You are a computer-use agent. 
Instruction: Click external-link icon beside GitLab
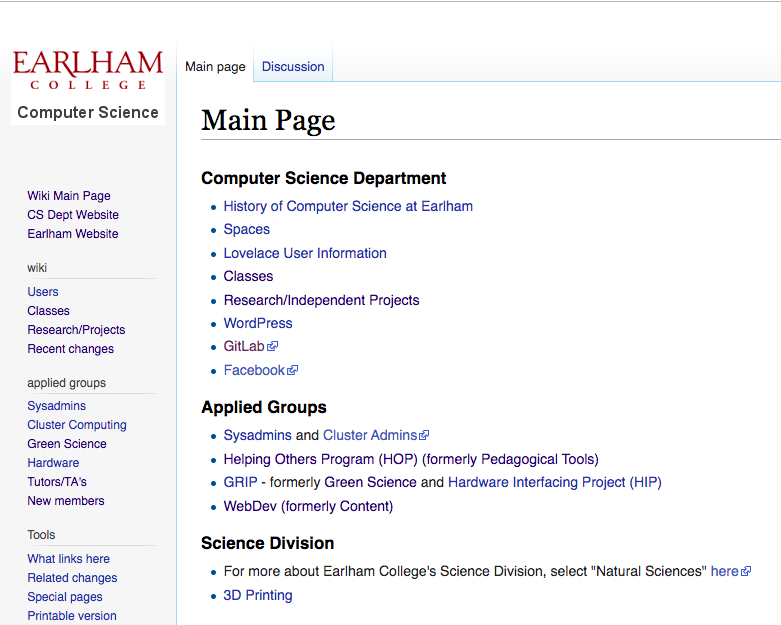click(273, 347)
